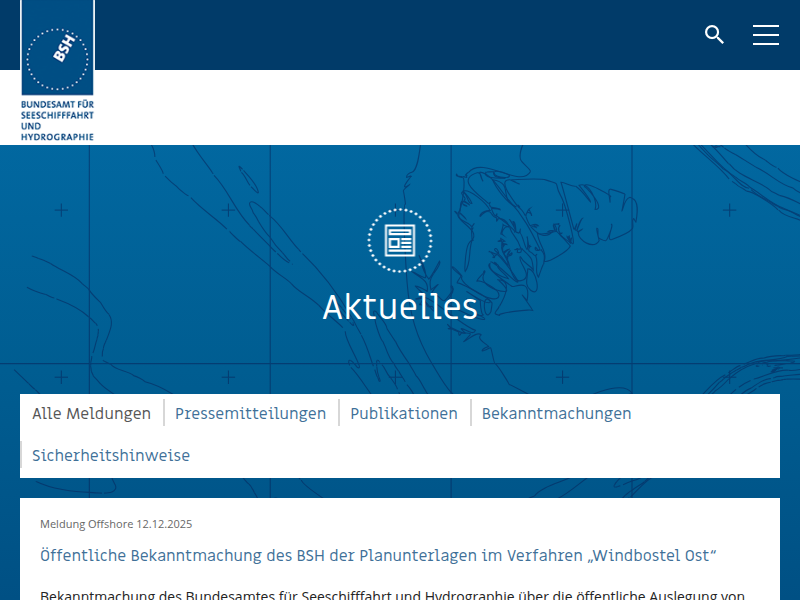Click the 12.12.2025 article date
The image size is (800, 600).
click(164, 524)
